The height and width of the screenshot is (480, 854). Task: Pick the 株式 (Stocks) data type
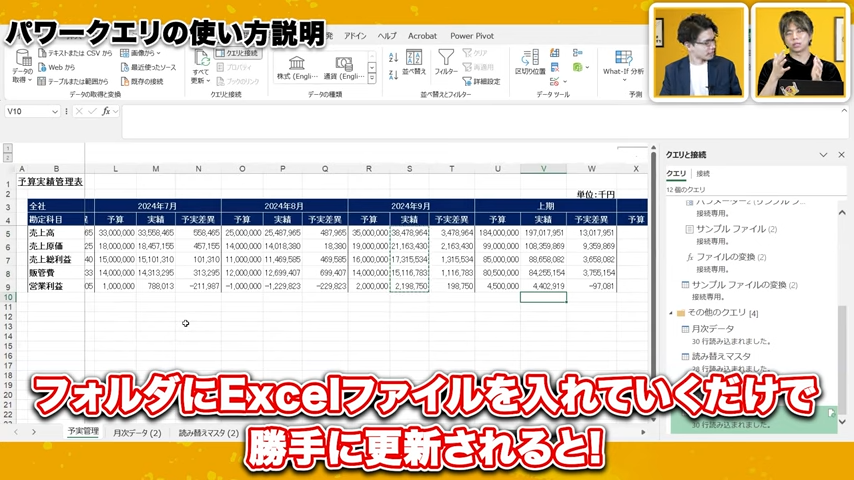tap(297, 68)
